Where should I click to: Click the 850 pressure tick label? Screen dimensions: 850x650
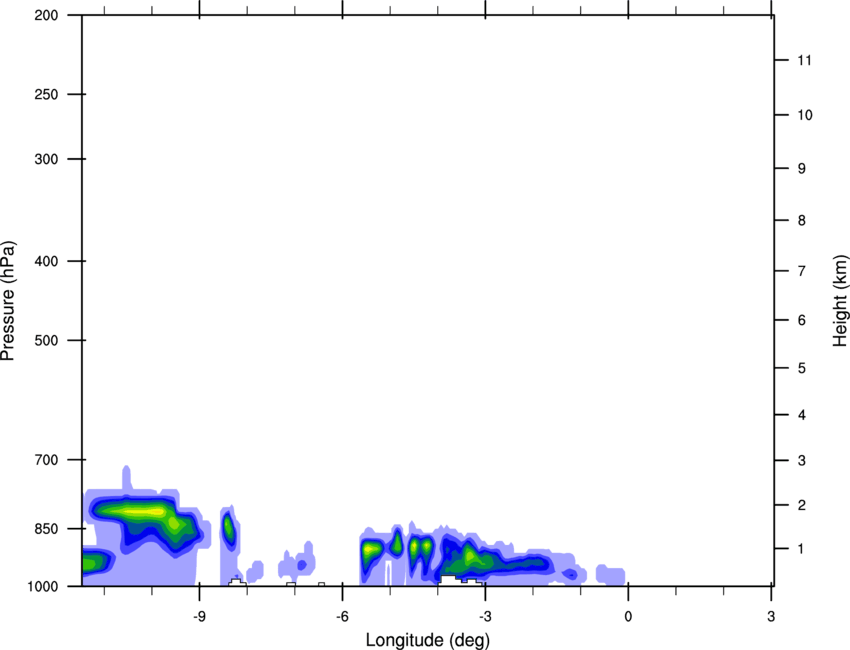coord(46,529)
